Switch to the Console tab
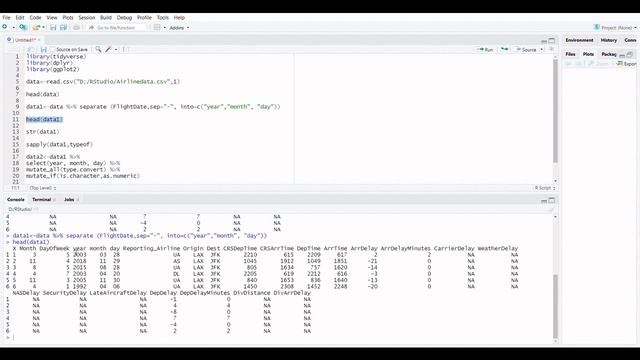 click(x=16, y=200)
